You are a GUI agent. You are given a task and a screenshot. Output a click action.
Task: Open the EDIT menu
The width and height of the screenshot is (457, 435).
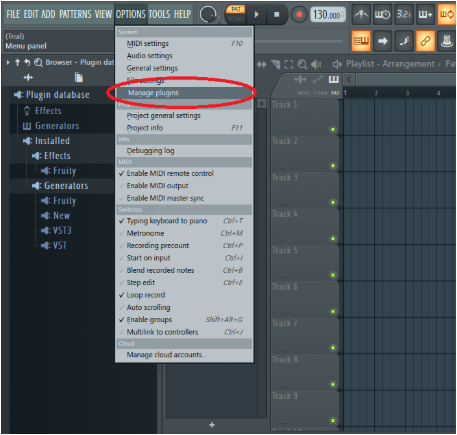click(x=31, y=14)
